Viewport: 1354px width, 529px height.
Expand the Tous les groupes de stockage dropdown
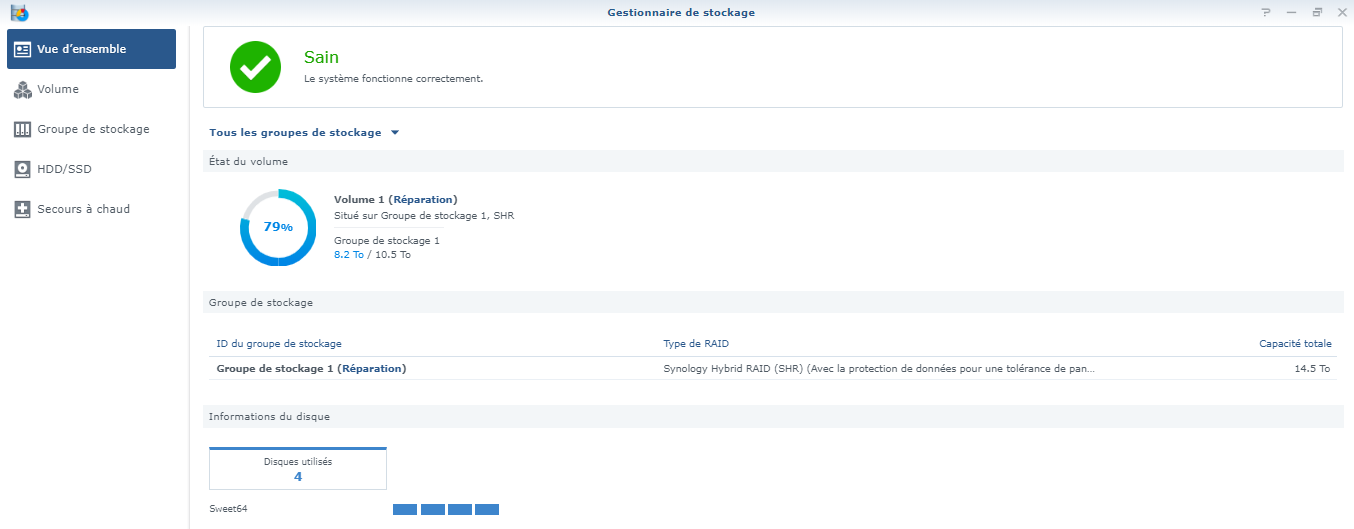304,132
